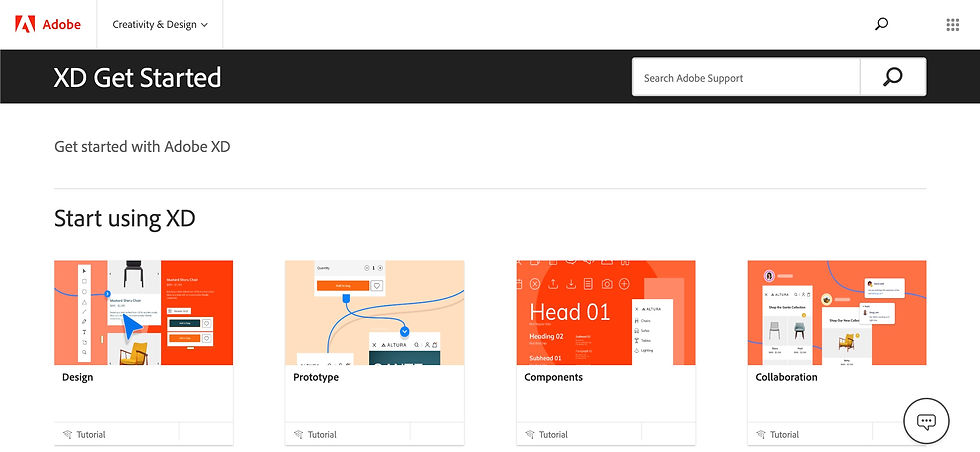Open the header search magnifier icon
Screen dimensions: 980x452
881,24
